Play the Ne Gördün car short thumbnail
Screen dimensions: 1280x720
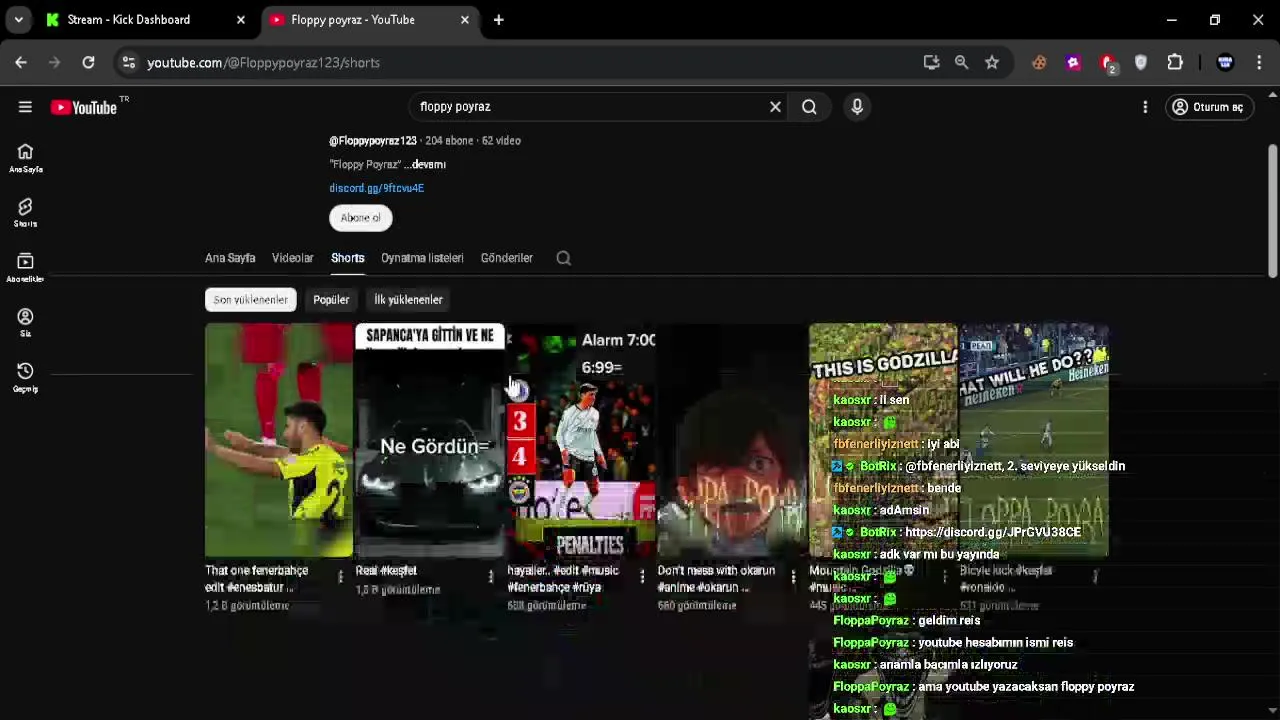430,440
